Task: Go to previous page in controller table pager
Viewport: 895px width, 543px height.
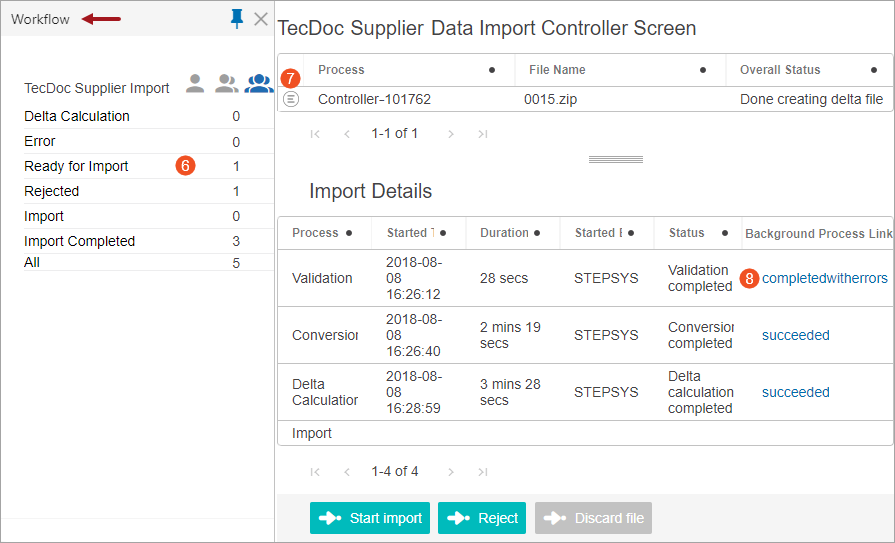Action: (x=347, y=134)
